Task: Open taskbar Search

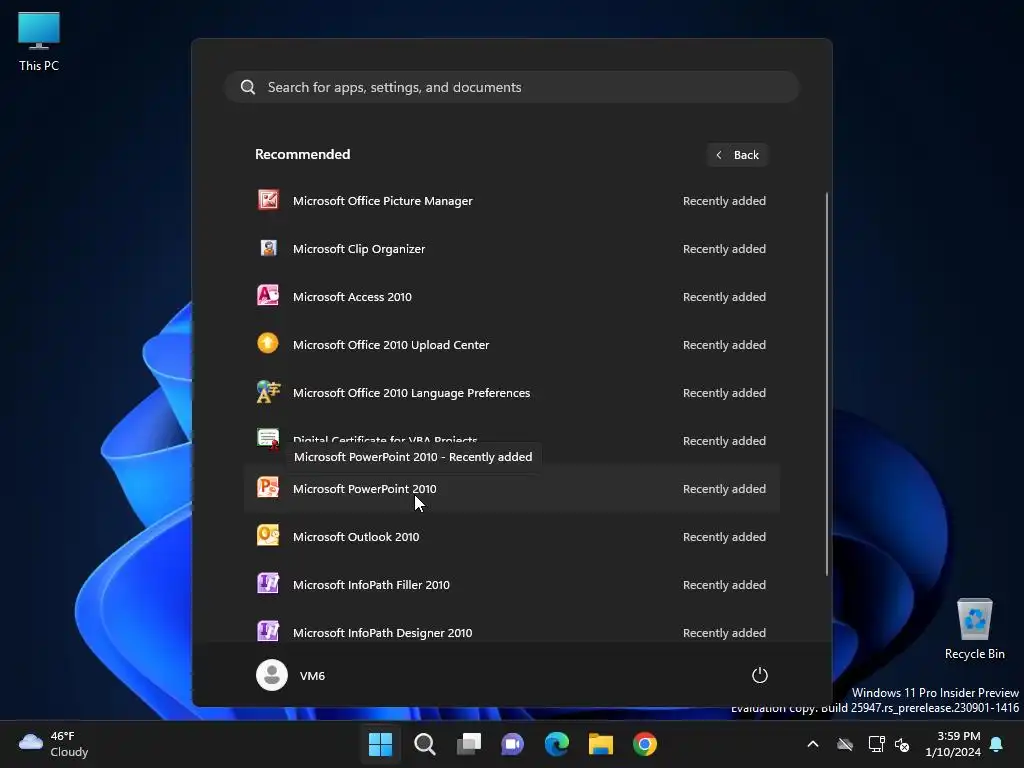Action: [424, 744]
